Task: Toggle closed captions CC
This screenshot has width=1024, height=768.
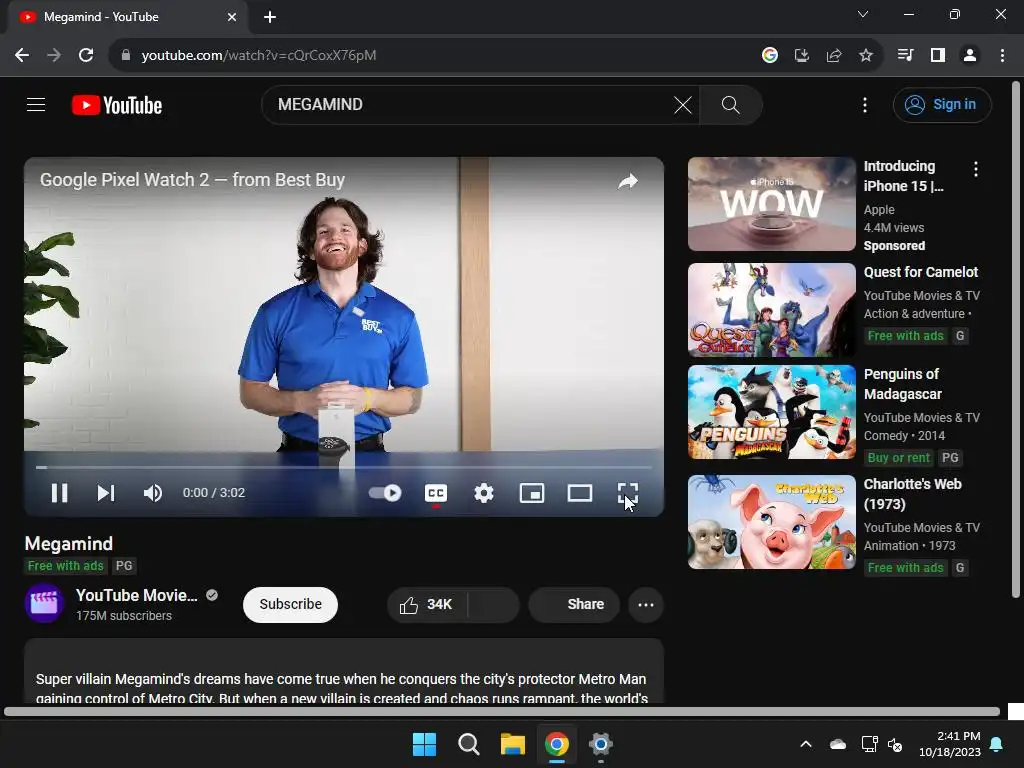Action: 436,493
